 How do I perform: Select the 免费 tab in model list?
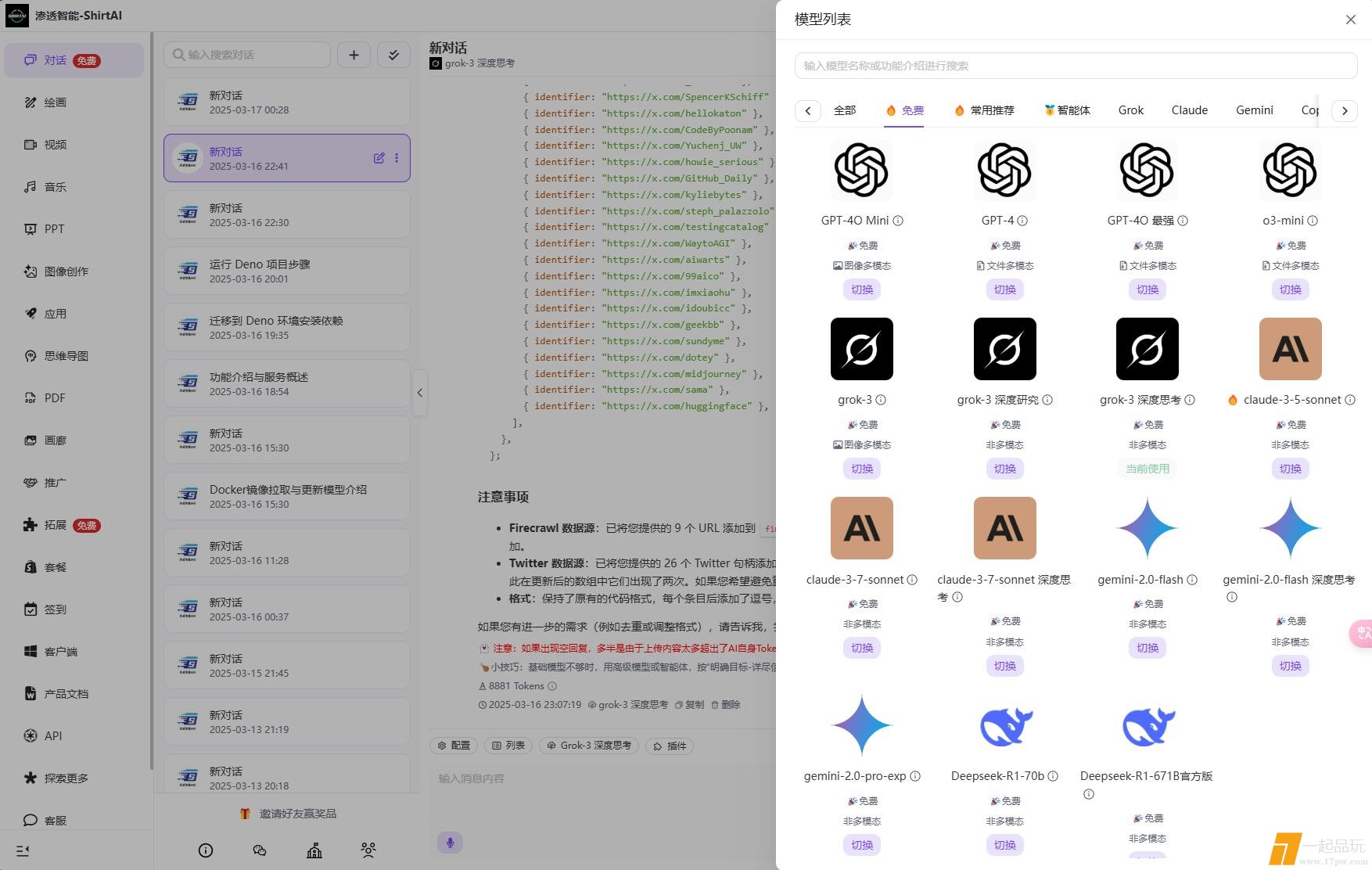point(904,110)
